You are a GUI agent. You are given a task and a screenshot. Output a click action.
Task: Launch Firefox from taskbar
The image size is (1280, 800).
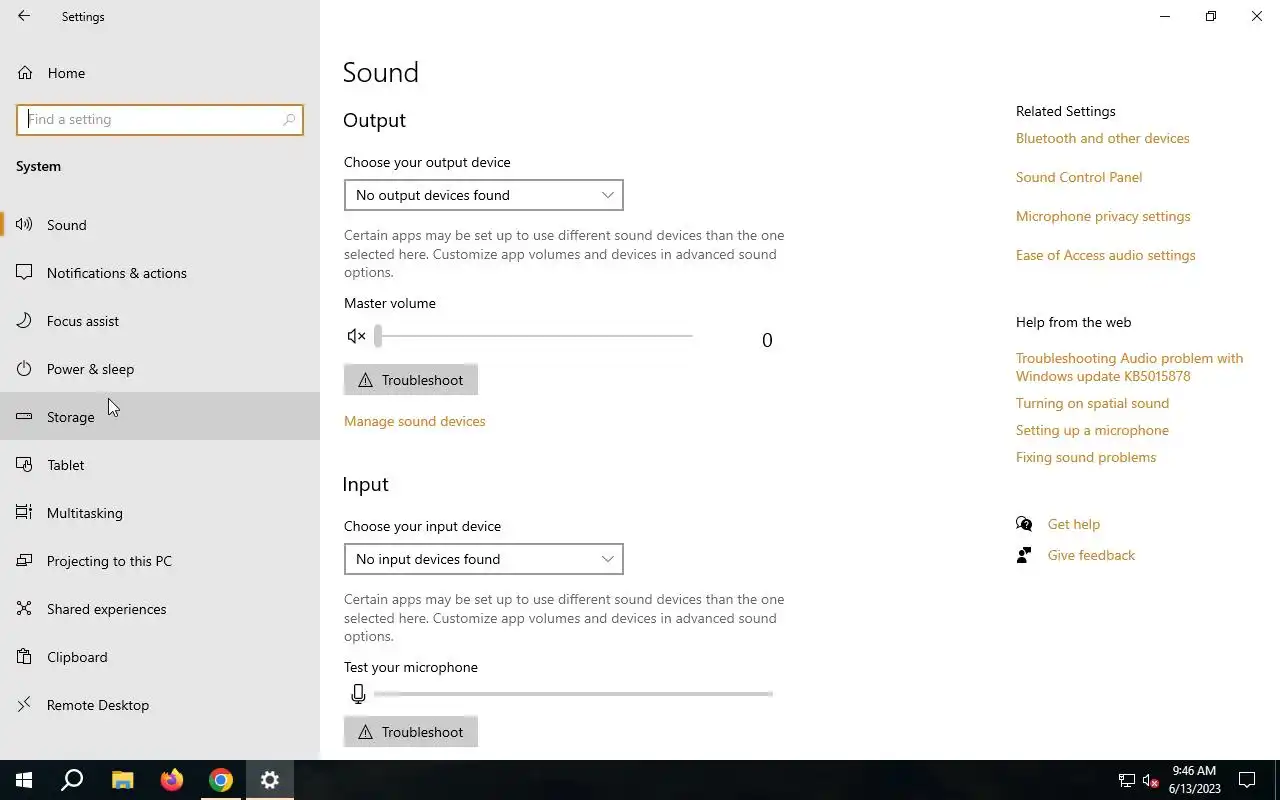(x=172, y=780)
